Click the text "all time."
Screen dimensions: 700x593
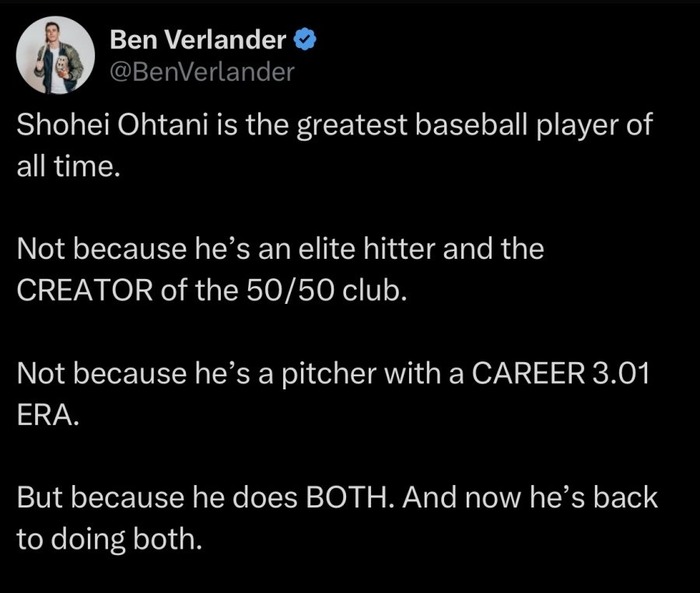(x=69, y=166)
